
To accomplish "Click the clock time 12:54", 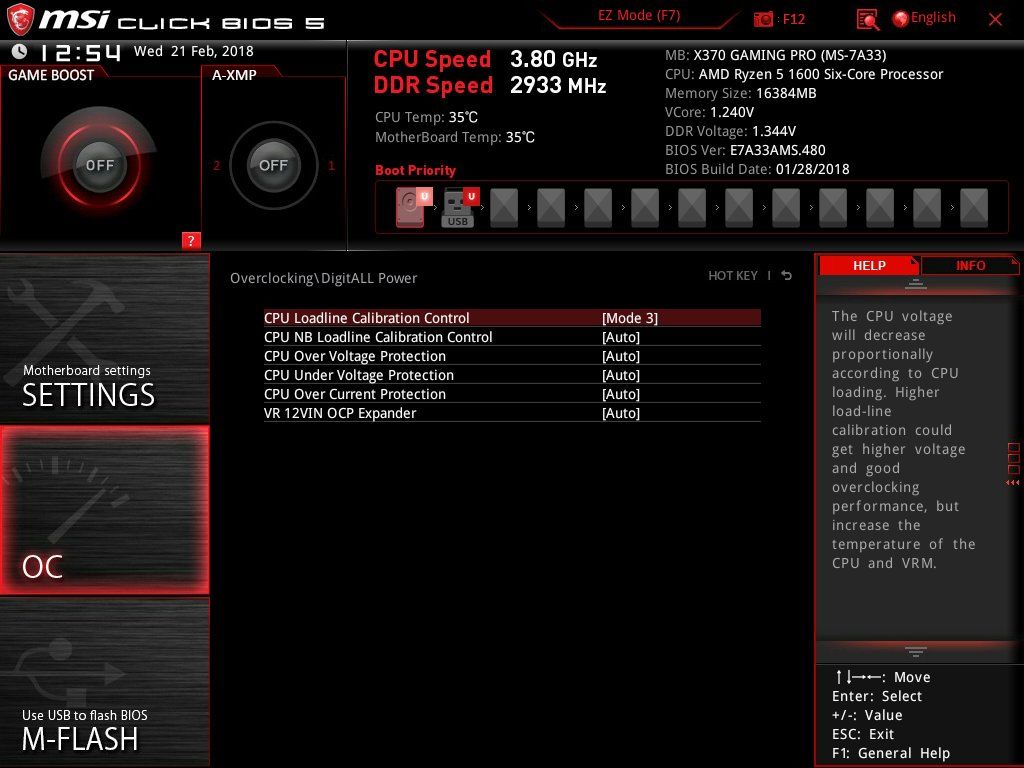I will coord(80,52).
